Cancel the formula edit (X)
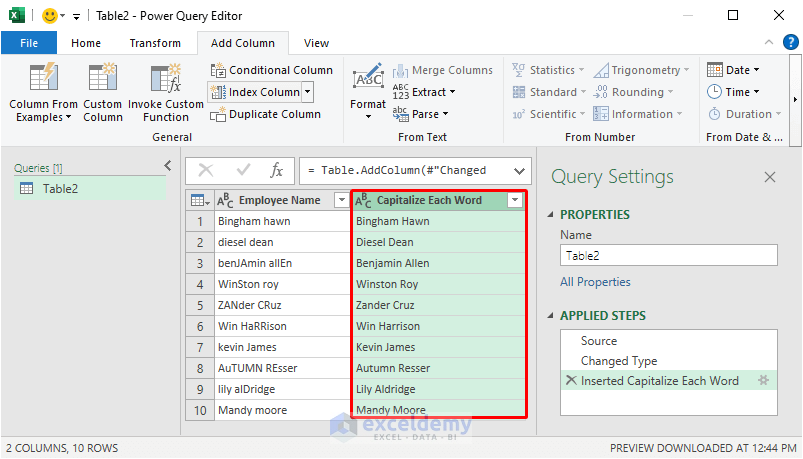This screenshot has width=803, height=459. 206,170
